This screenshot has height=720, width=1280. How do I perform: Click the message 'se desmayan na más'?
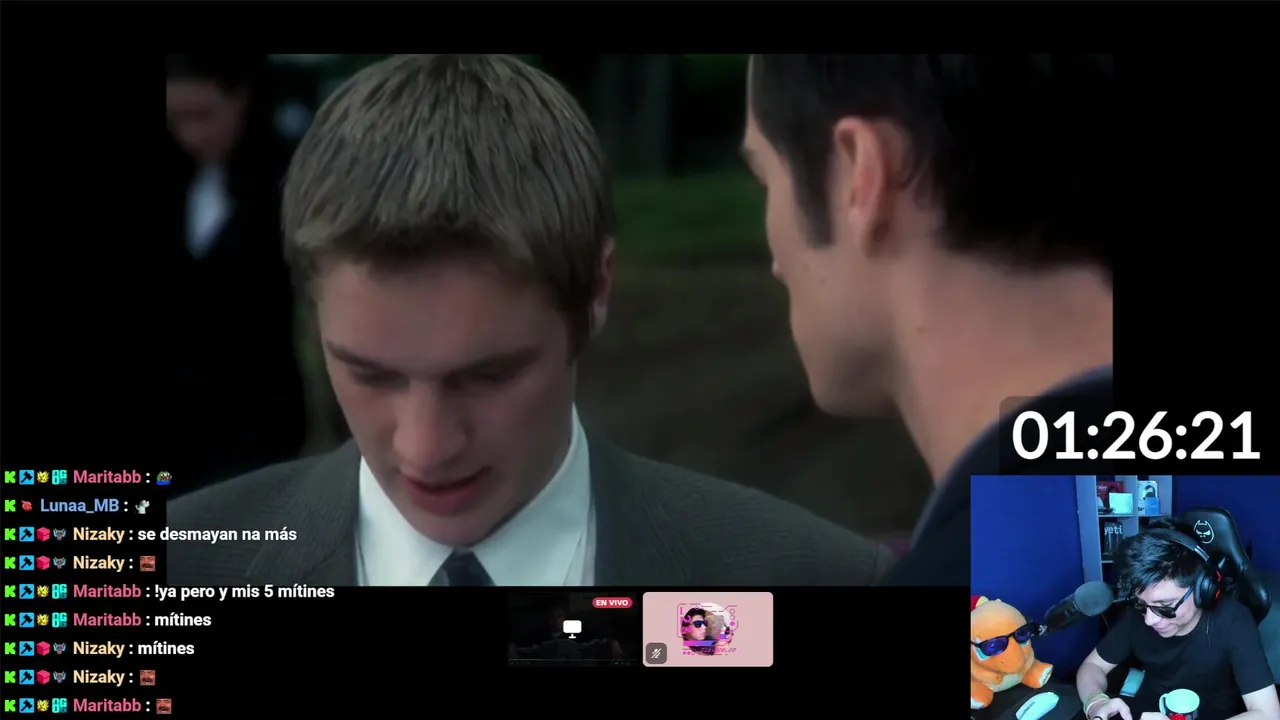pos(217,534)
